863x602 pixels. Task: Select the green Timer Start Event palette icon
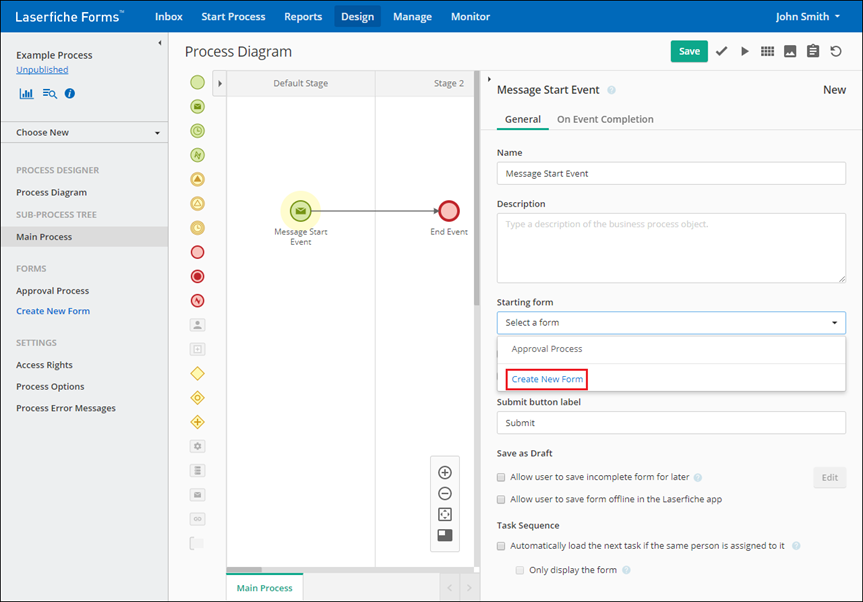click(x=198, y=131)
